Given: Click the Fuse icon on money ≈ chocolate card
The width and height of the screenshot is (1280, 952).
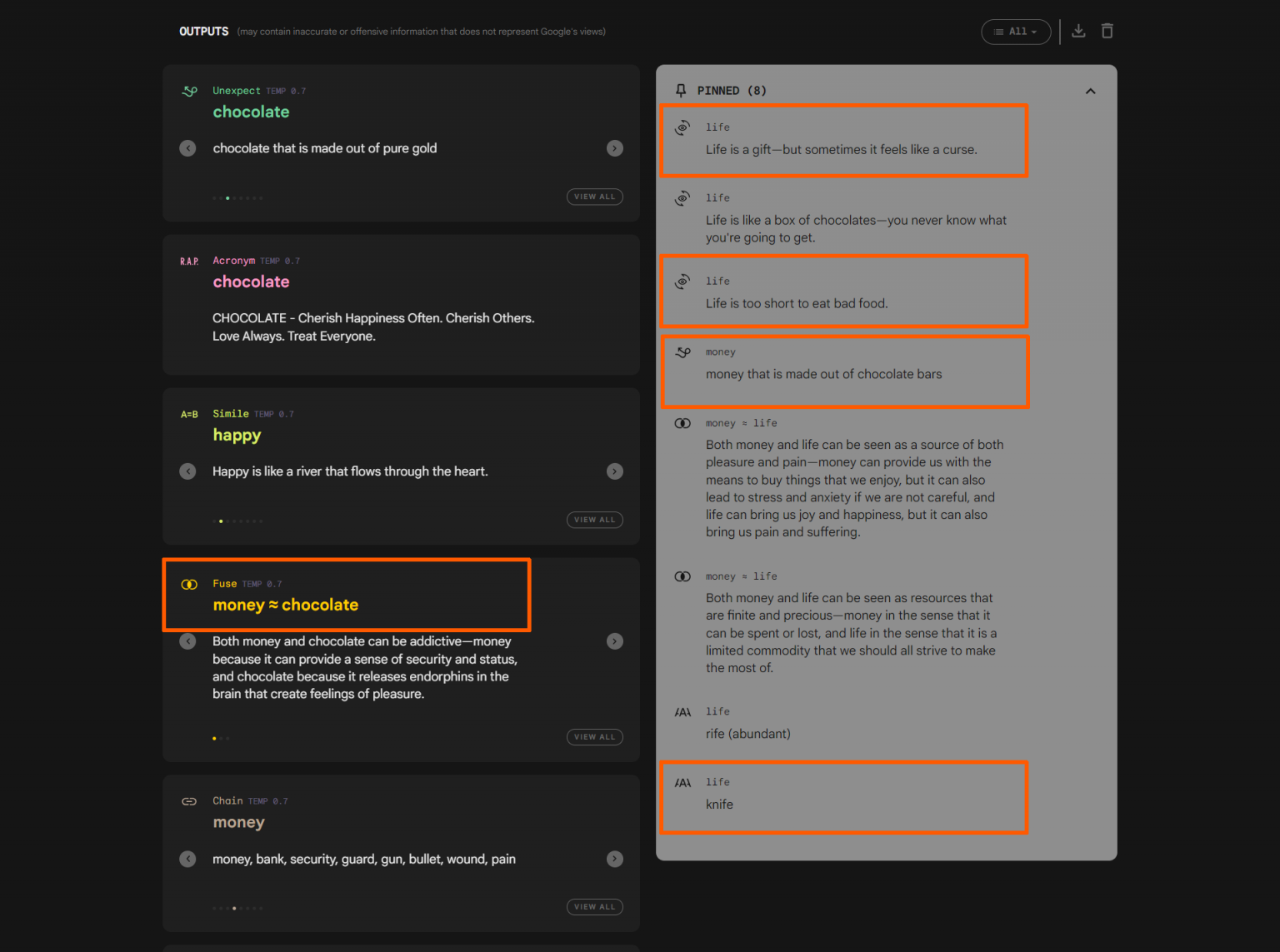Looking at the screenshot, I should [x=189, y=584].
